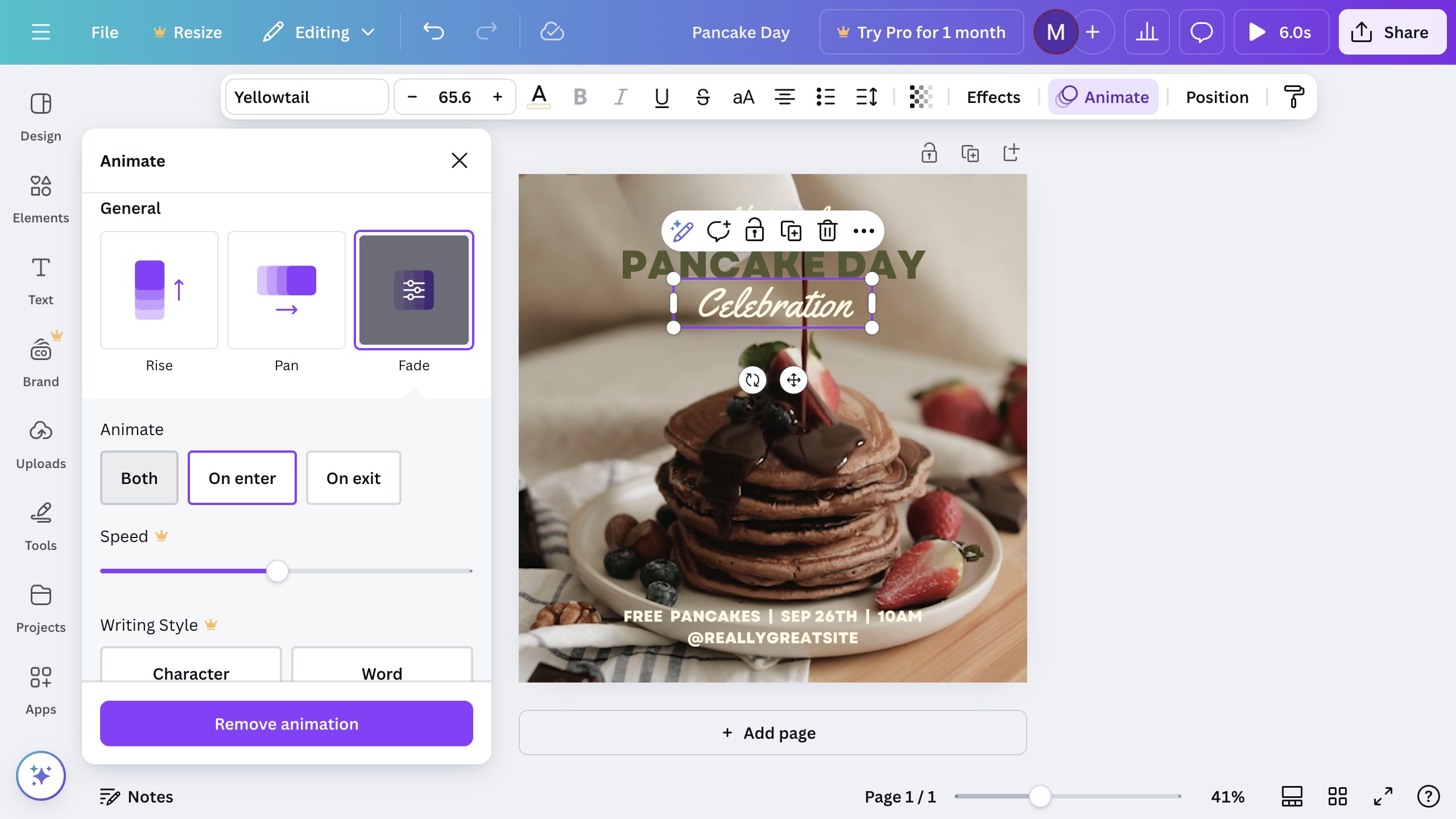This screenshot has height=819, width=1456.
Task: Add a collaborator with plus button
Action: [x=1092, y=32]
